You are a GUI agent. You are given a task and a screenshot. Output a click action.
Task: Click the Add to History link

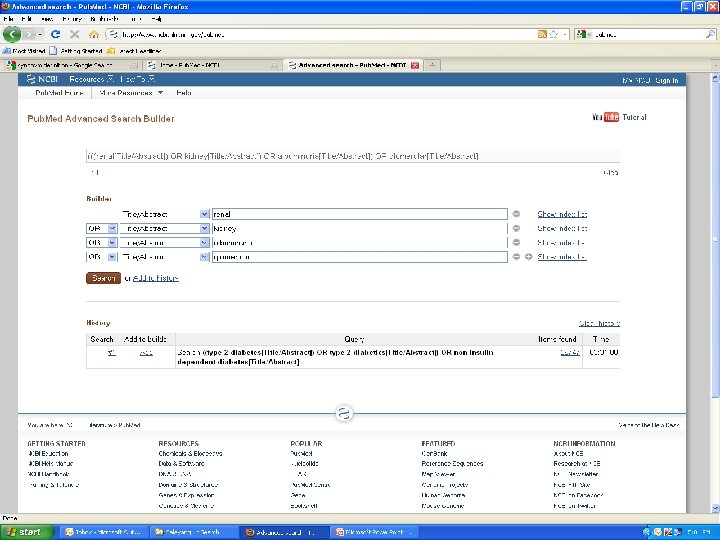155,278
